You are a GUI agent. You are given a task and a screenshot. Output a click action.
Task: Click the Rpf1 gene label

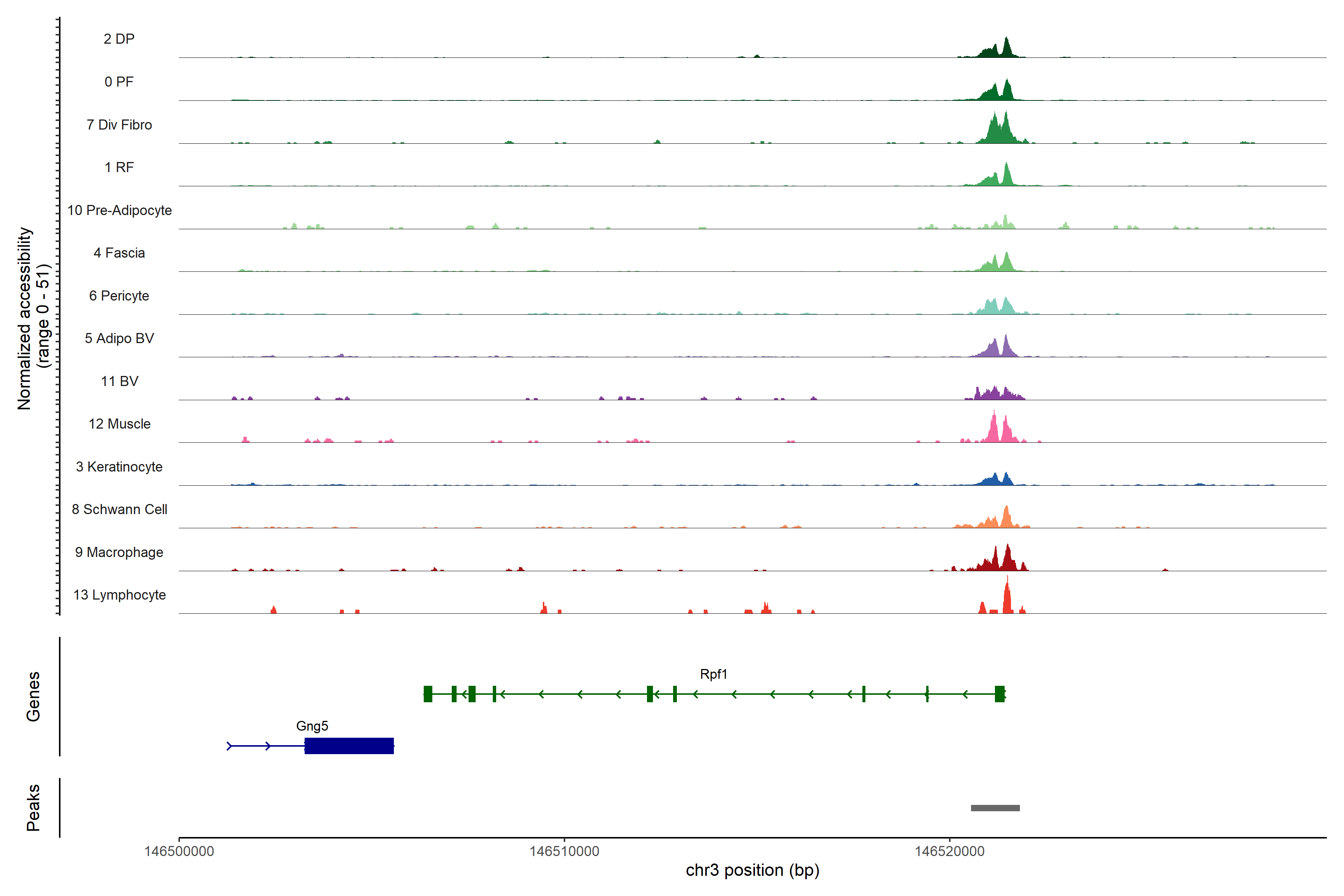(713, 674)
